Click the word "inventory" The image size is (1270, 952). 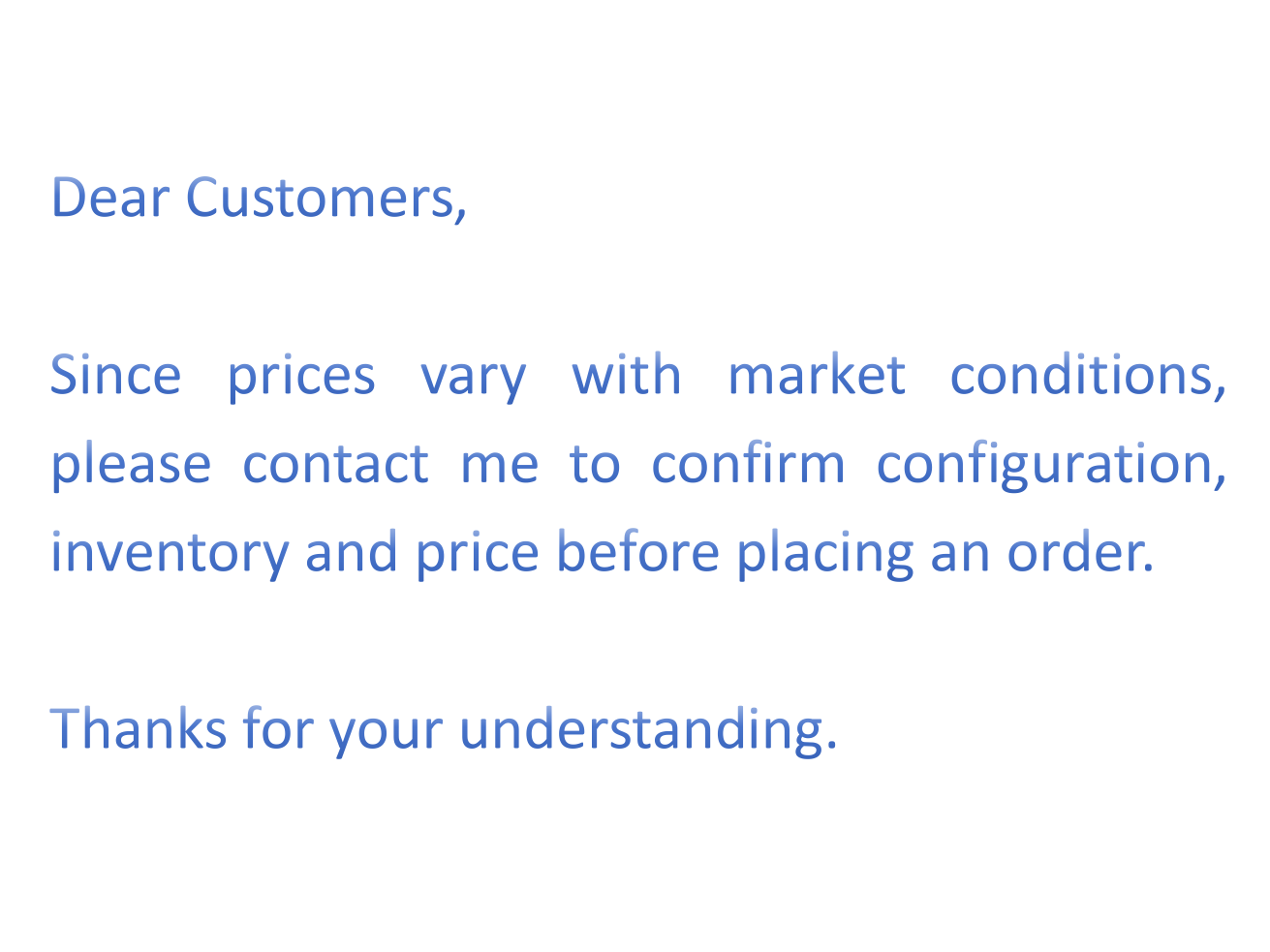170,554
